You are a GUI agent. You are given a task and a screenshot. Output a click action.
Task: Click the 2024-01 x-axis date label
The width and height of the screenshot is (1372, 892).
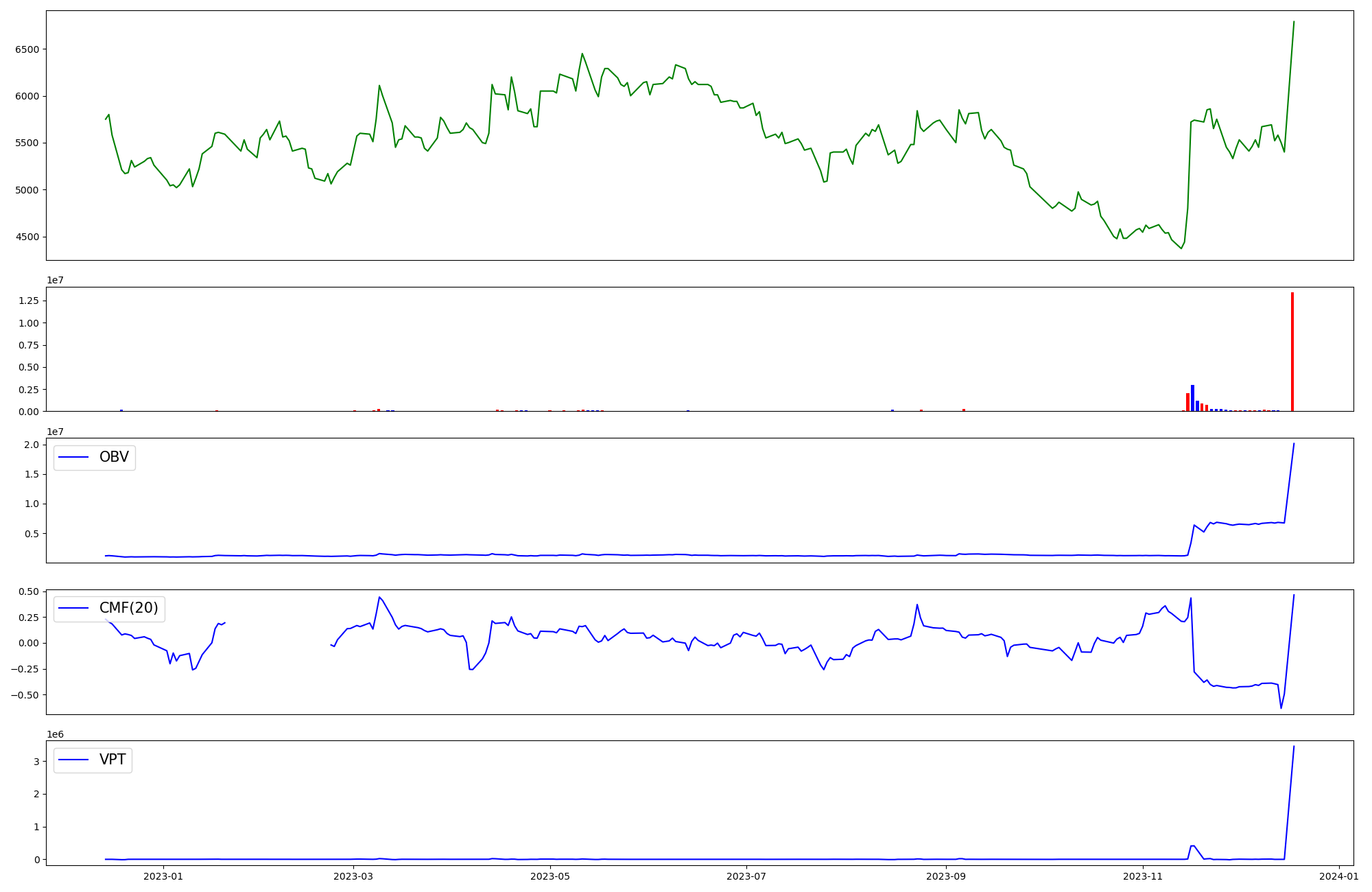[x=1339, y=876]
